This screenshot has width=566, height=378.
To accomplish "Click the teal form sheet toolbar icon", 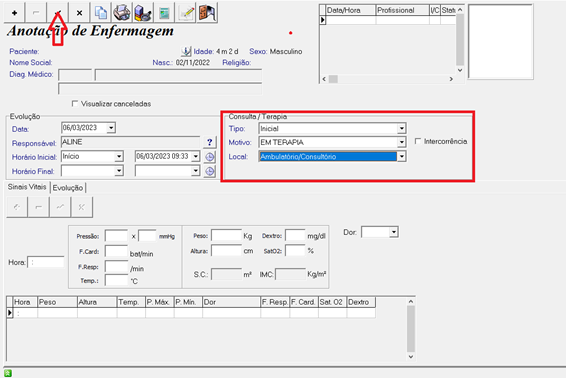I will (164, 13).
